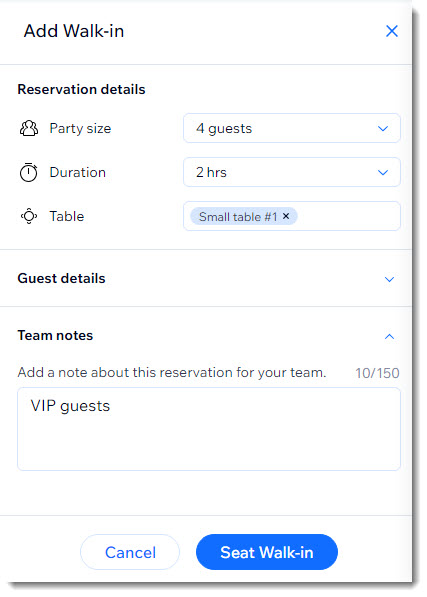
Task: Click the Table selection field
Action: pyautogui.click(x=292, y=216)
